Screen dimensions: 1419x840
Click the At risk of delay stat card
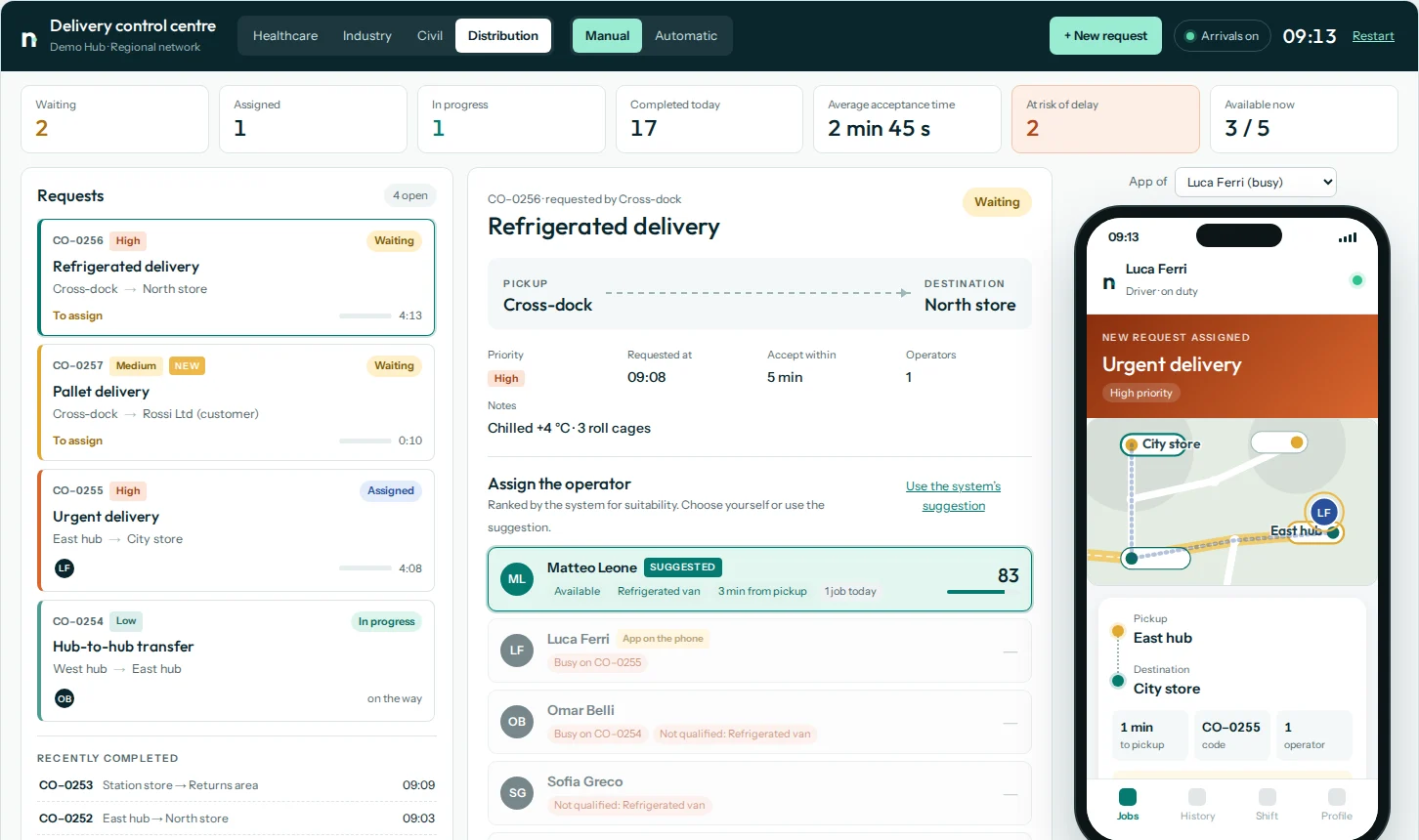point(1105,119)
